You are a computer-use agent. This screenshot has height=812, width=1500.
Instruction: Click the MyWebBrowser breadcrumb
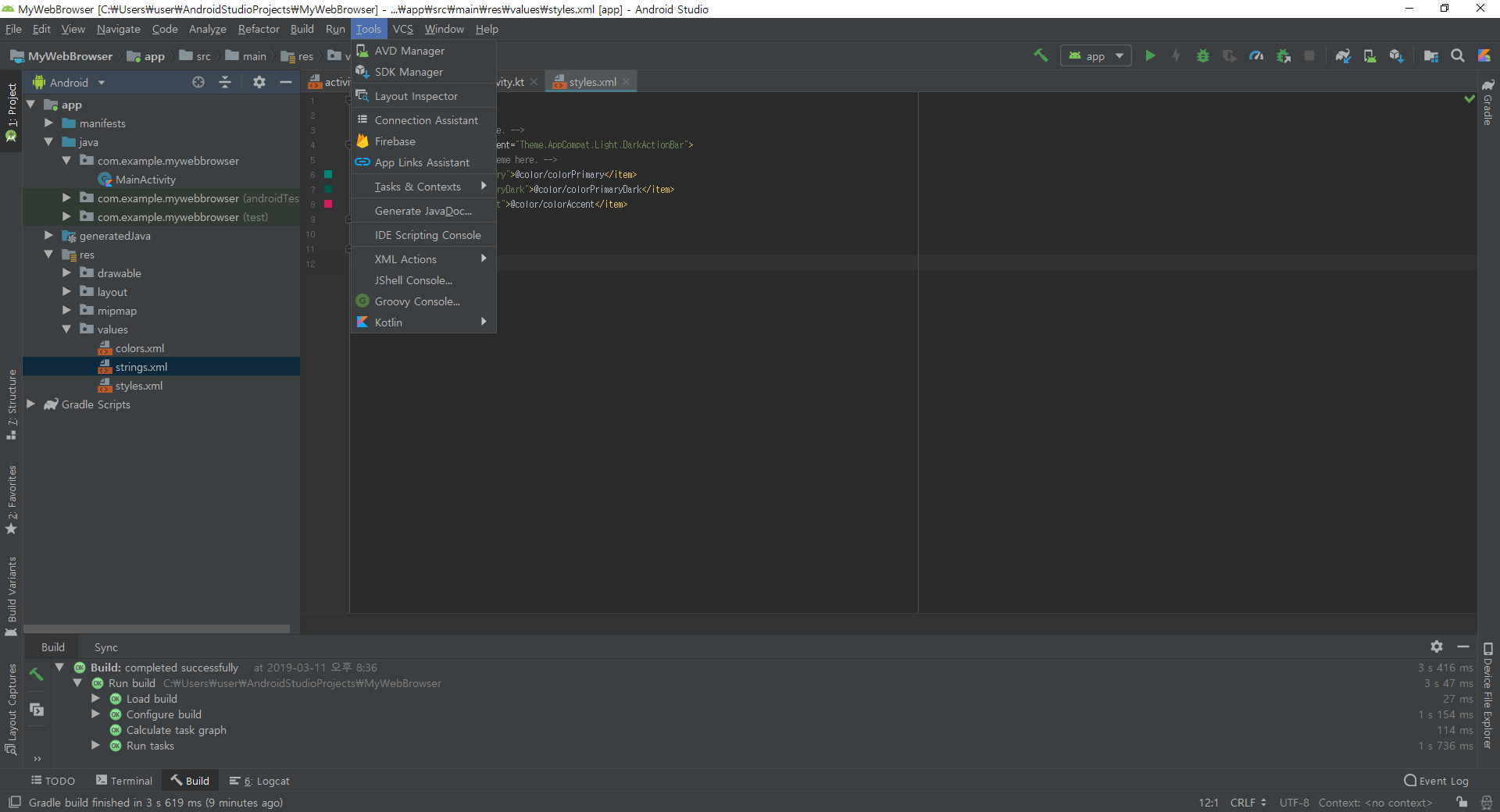(62, 56)
